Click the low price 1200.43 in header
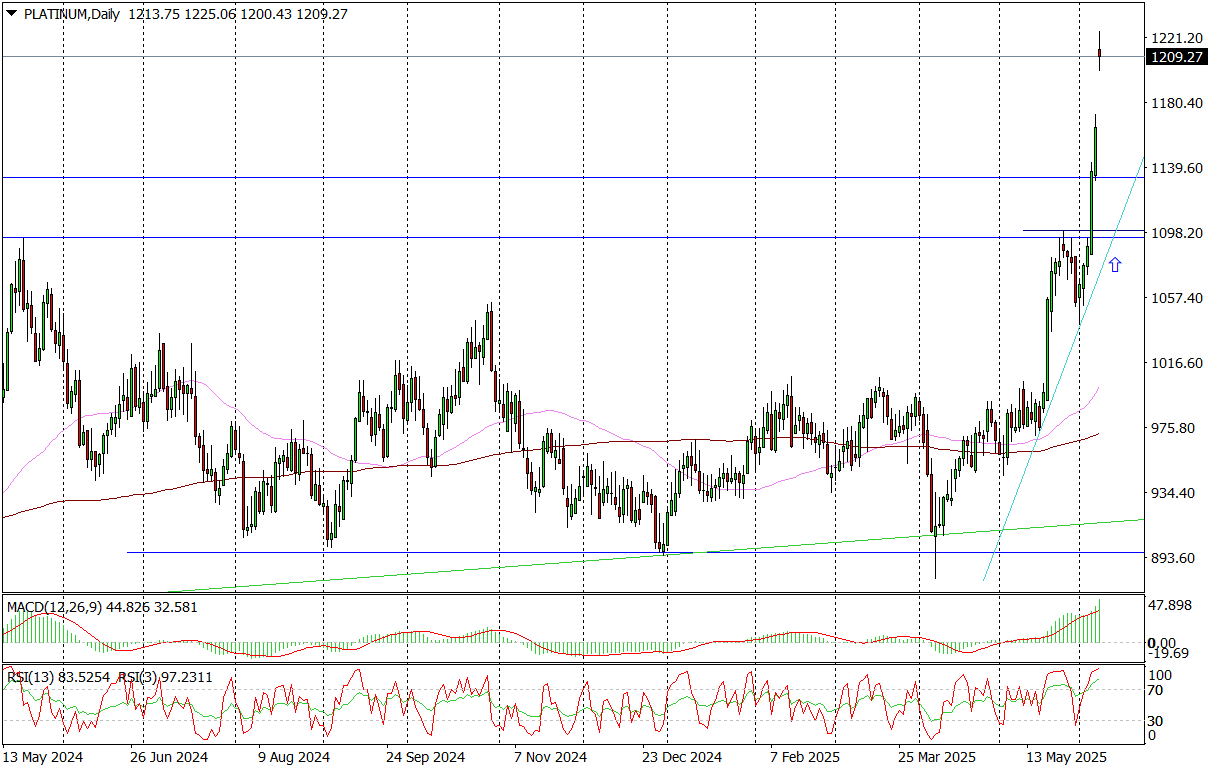This screenshot has height=771, width=1216. coord(265,15)
